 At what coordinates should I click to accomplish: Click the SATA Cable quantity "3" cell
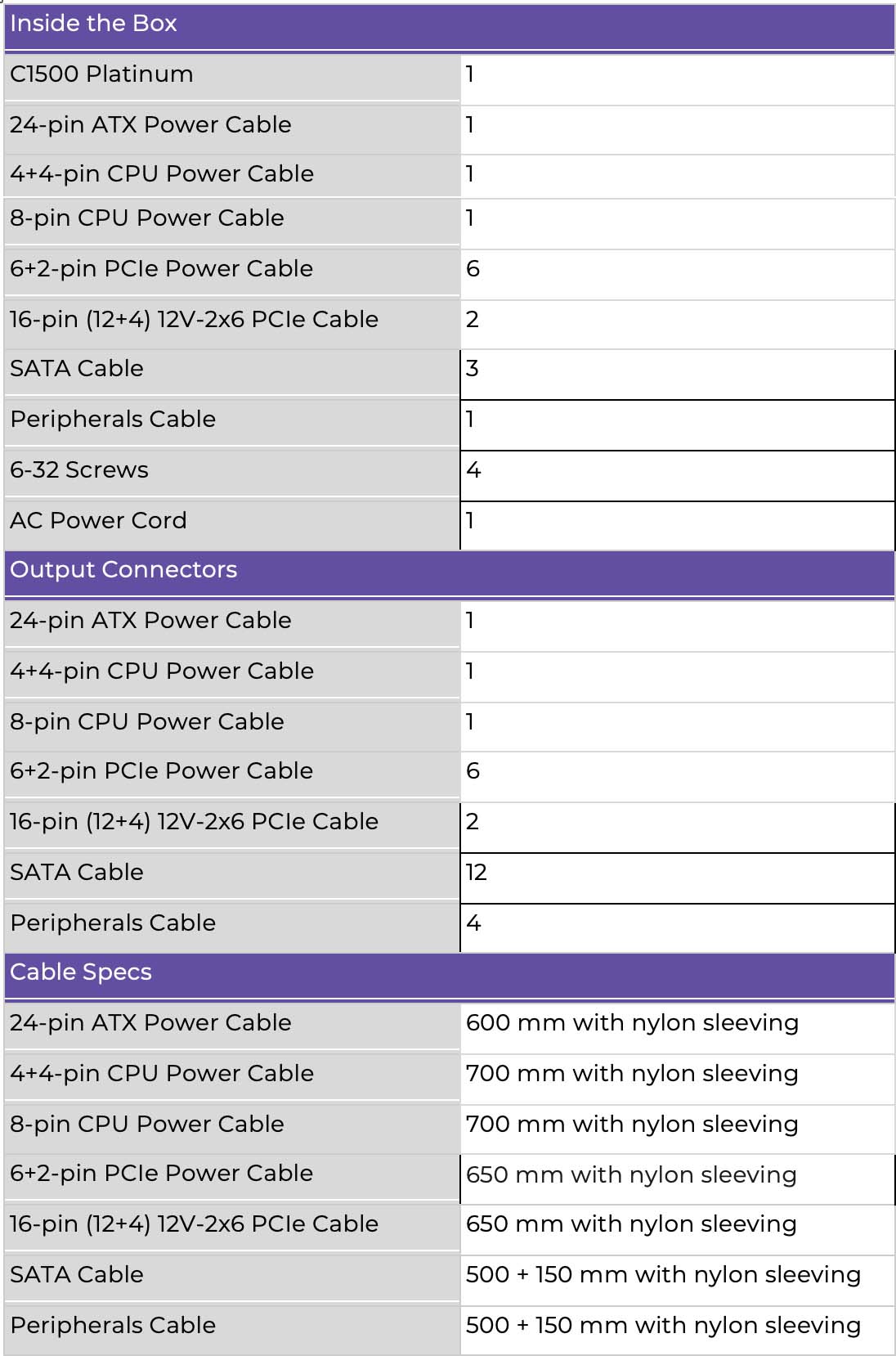click(x=473, y=369)
